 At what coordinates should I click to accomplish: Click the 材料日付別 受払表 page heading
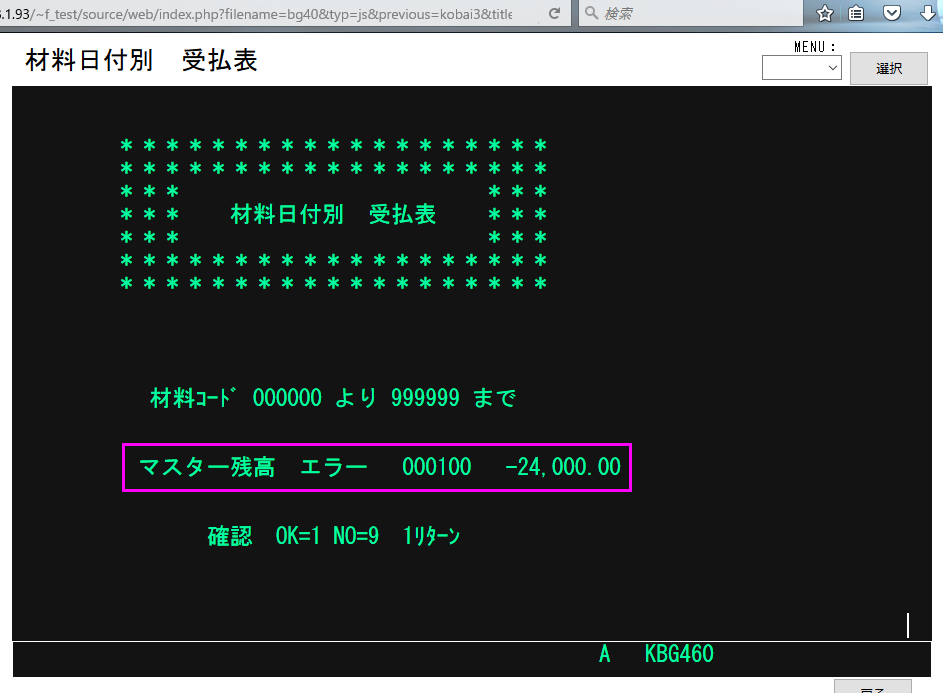pyautogui.click(x=141, y=61)
